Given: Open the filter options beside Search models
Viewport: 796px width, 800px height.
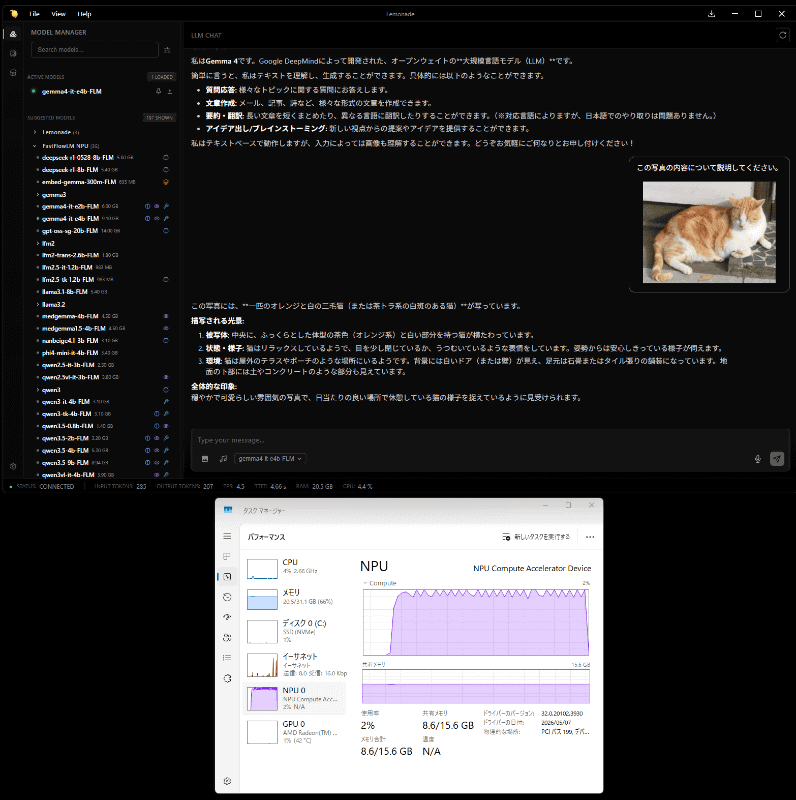Looking at the screenshot, I should click(167, 50).
